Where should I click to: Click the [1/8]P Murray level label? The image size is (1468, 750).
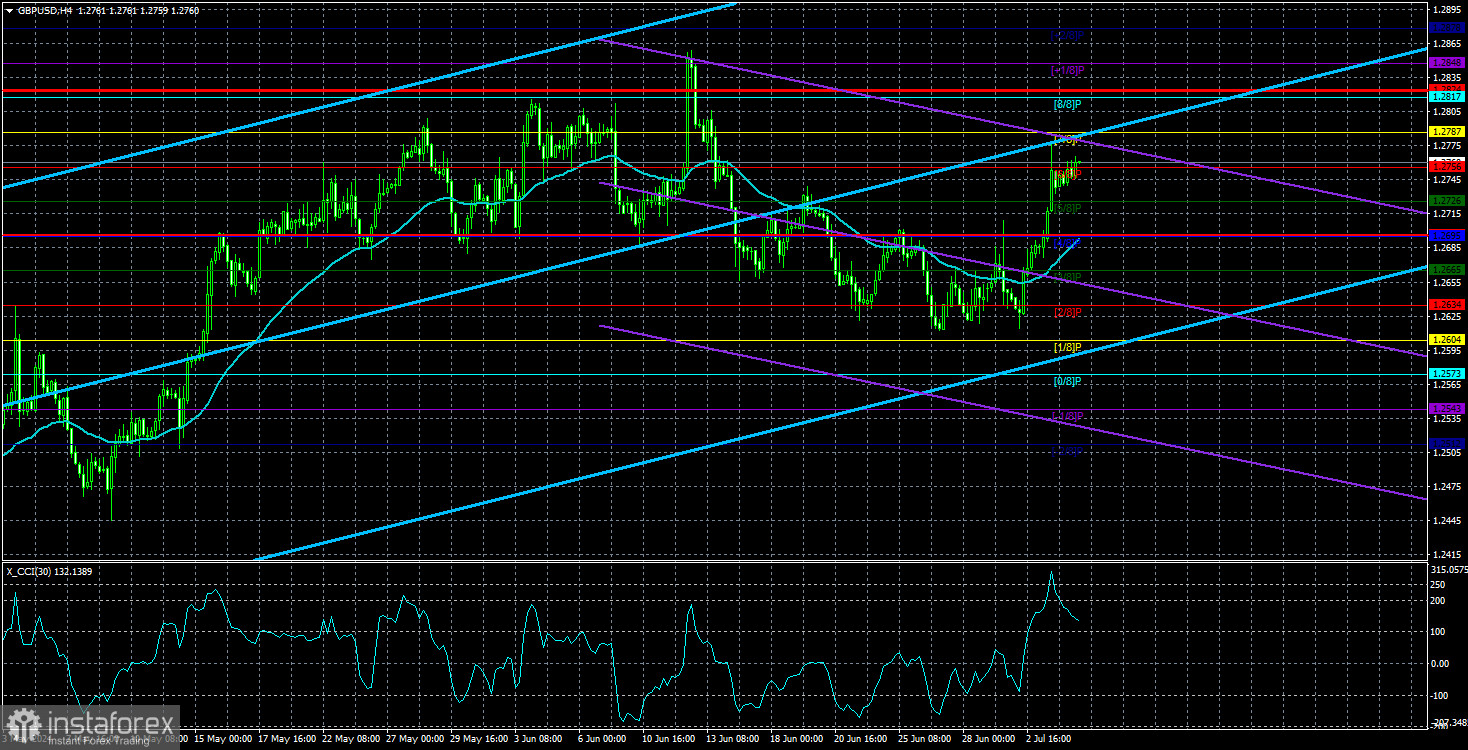(1067, 347)
